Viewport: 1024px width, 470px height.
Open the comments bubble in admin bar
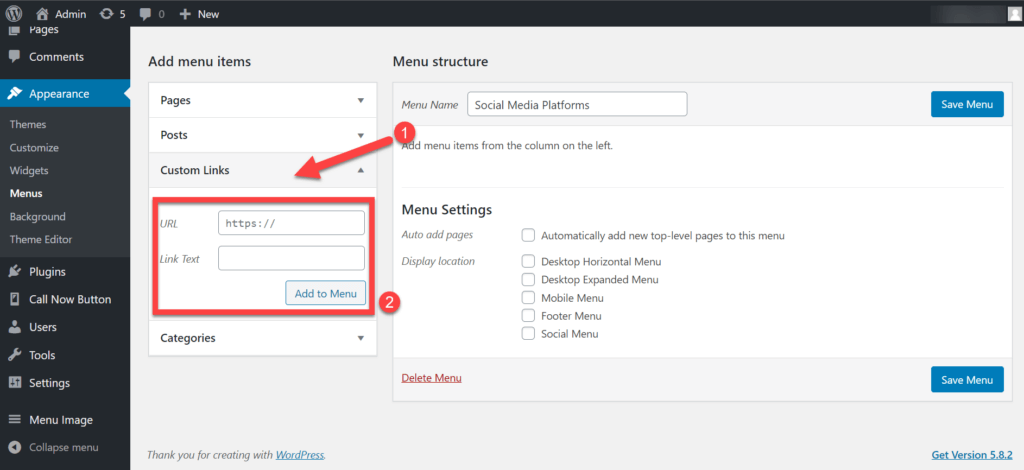pyautogui.click(x=145, y=14)
